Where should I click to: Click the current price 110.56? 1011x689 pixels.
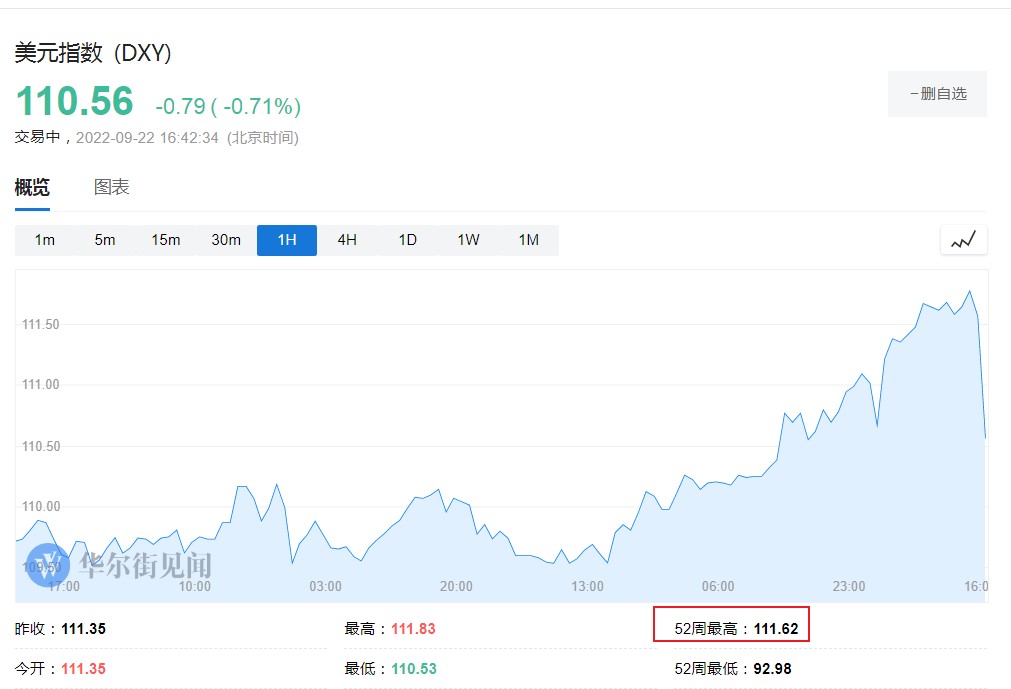point(74,102)
